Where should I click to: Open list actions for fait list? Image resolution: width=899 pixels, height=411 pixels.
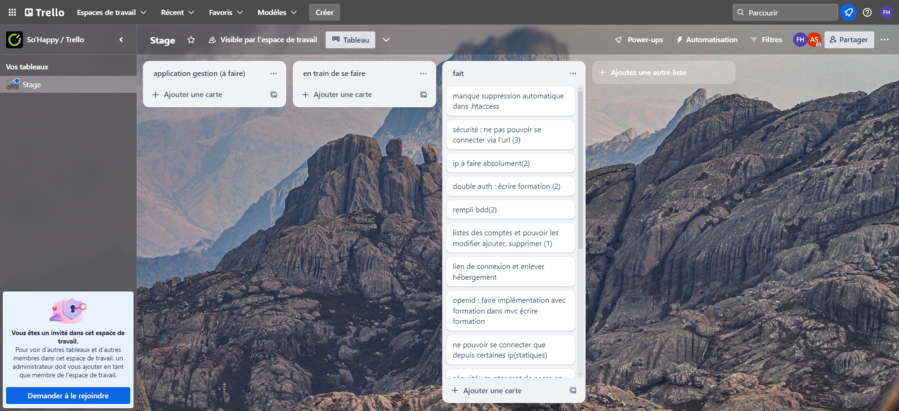coord(573,73)
